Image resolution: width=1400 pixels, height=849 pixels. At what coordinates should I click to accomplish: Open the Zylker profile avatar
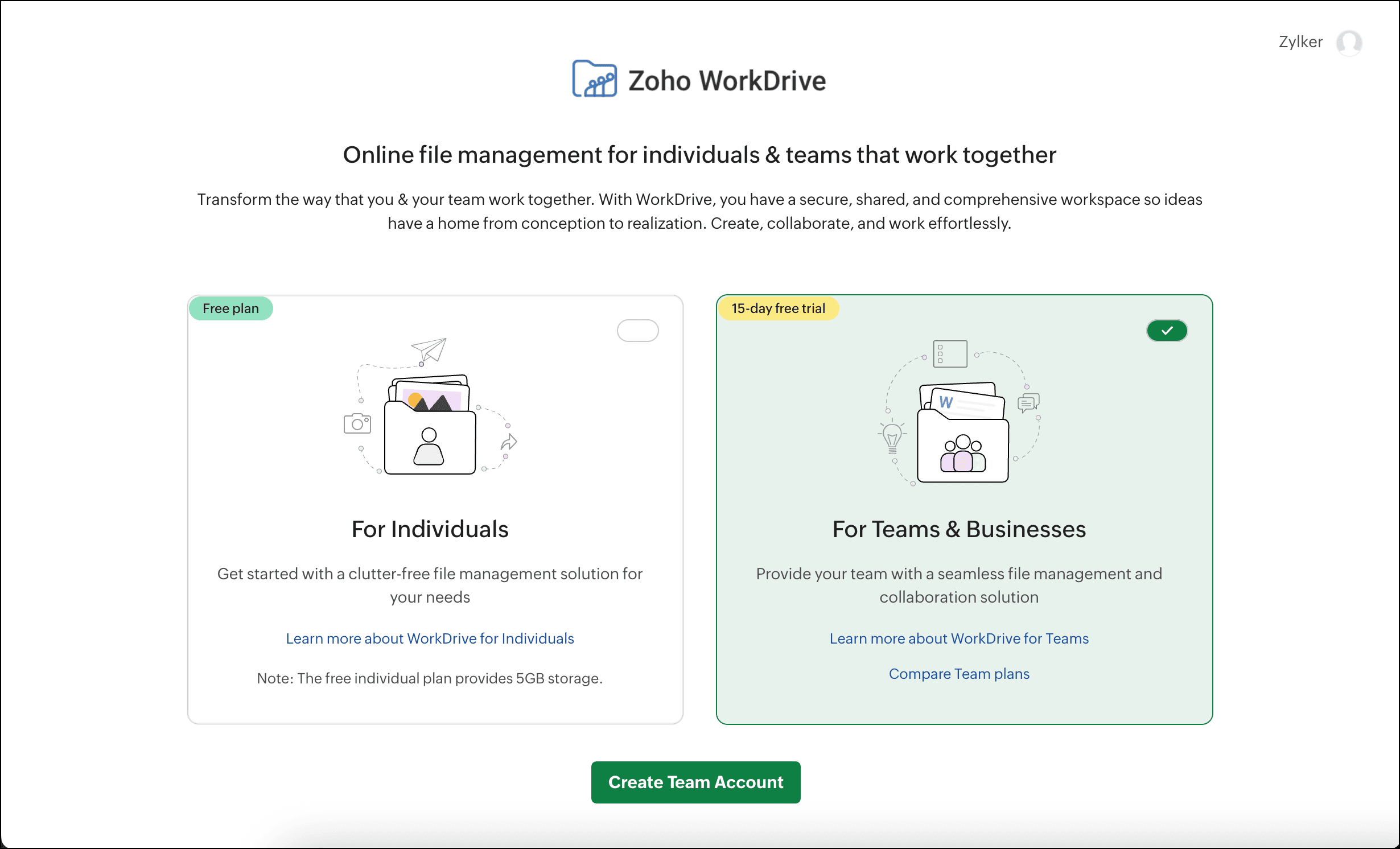coord(1348,43)
